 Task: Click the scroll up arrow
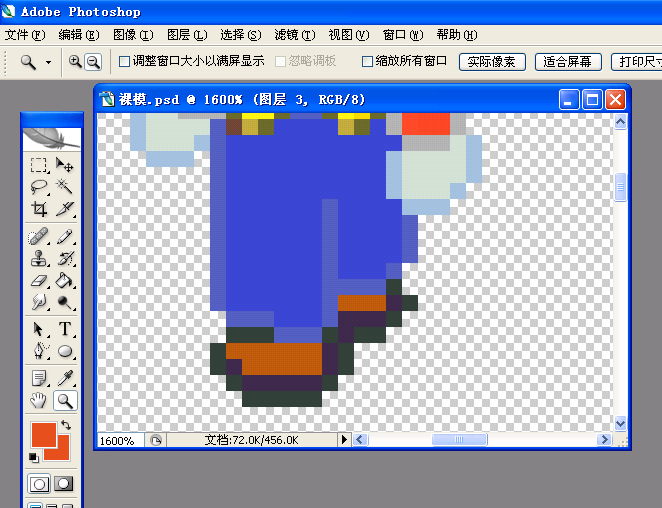coord(620,122)
